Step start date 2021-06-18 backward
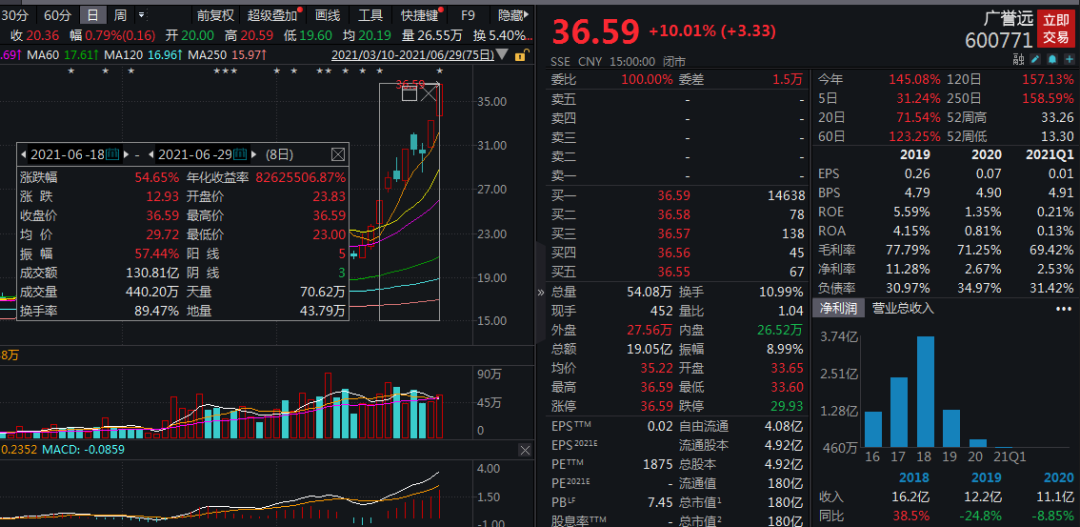Image resolution: width=1080 pixels, height=527 pixels. (24, 154)
